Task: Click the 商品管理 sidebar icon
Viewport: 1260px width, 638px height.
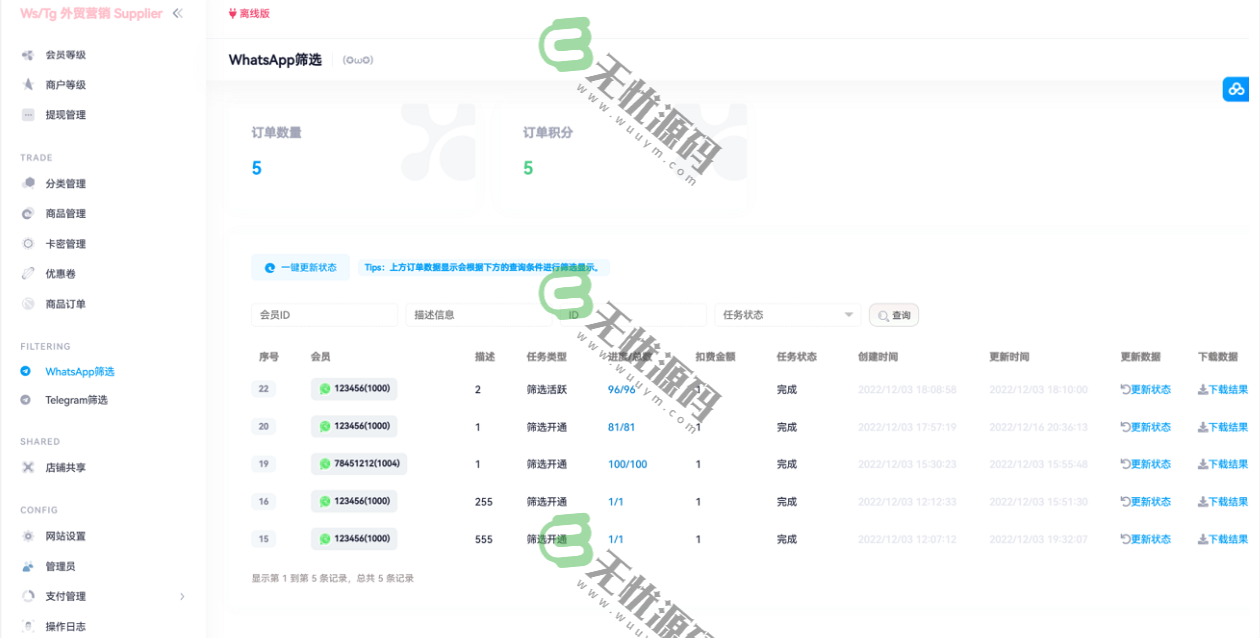Action: (30, 213)
